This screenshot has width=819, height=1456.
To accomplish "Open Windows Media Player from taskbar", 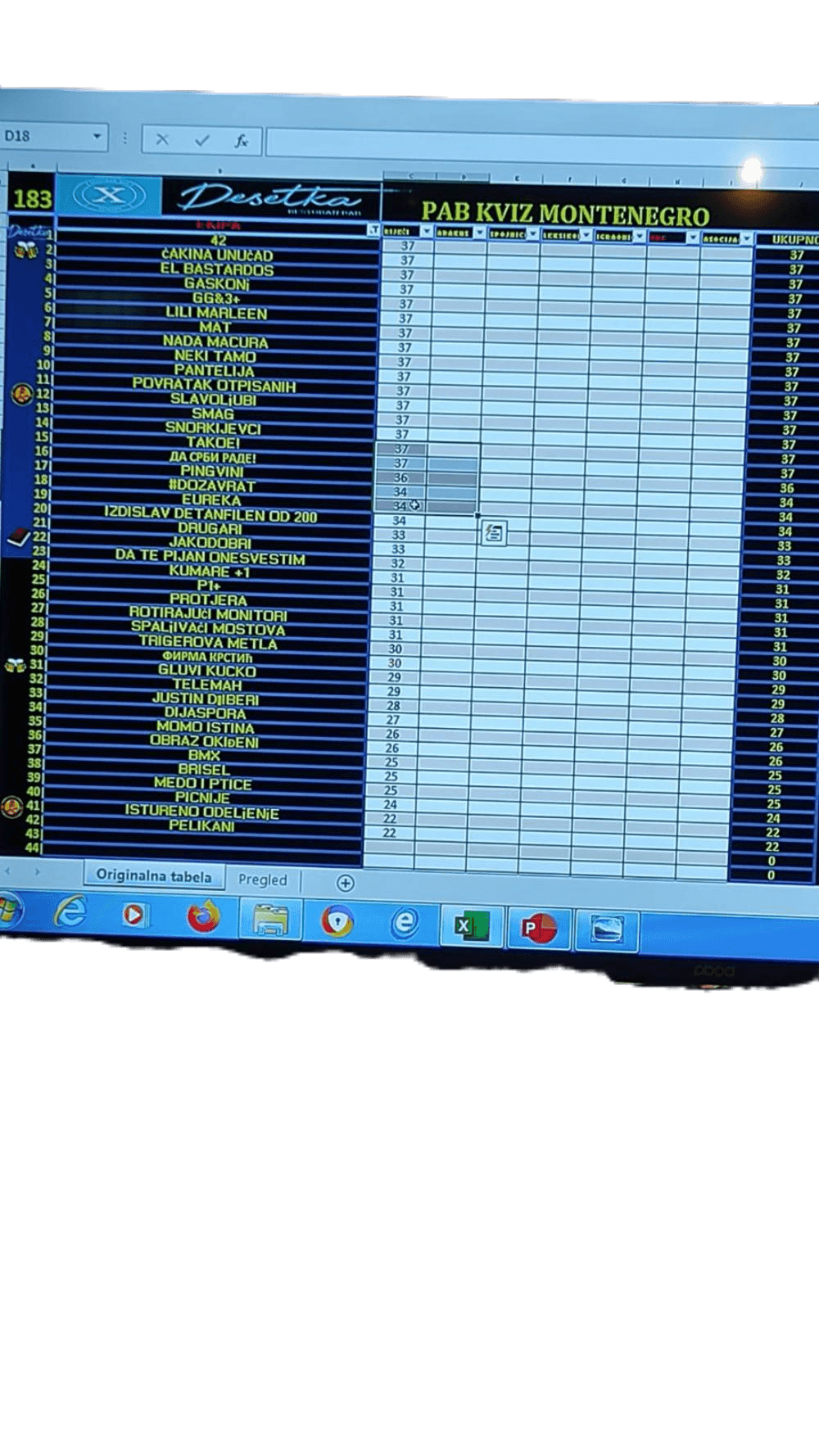I will (x=135, y=915).
